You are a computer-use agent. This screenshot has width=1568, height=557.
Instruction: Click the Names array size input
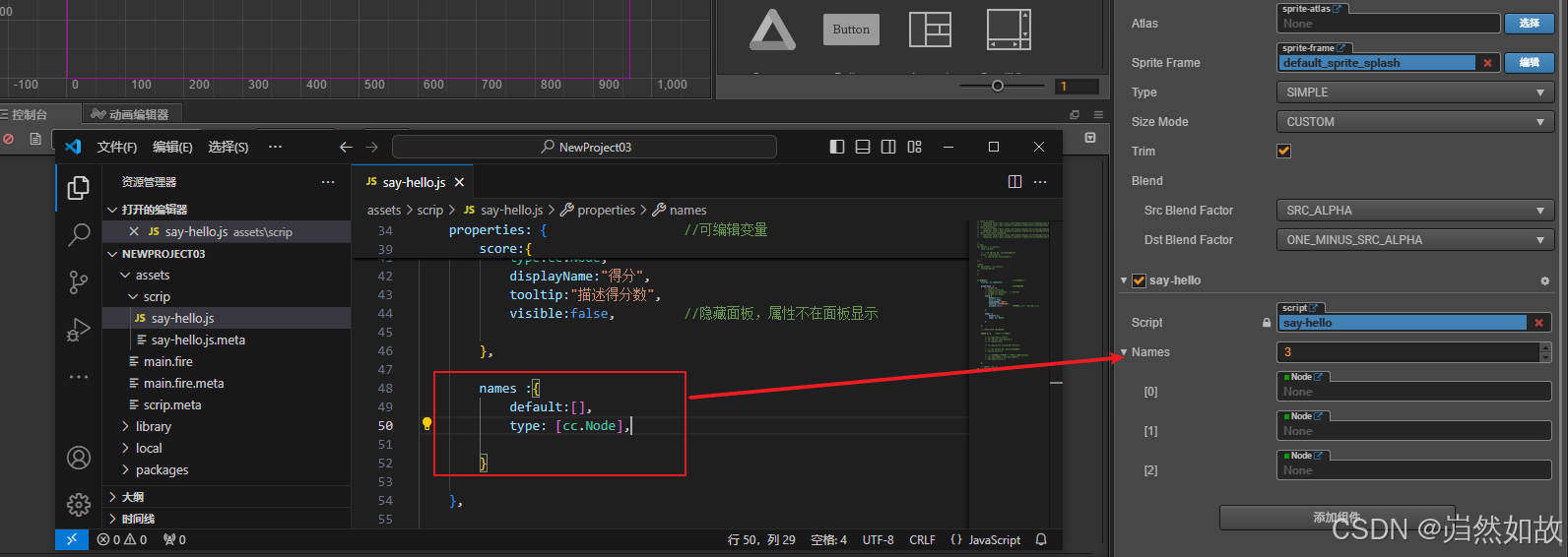click(1408, 352)
